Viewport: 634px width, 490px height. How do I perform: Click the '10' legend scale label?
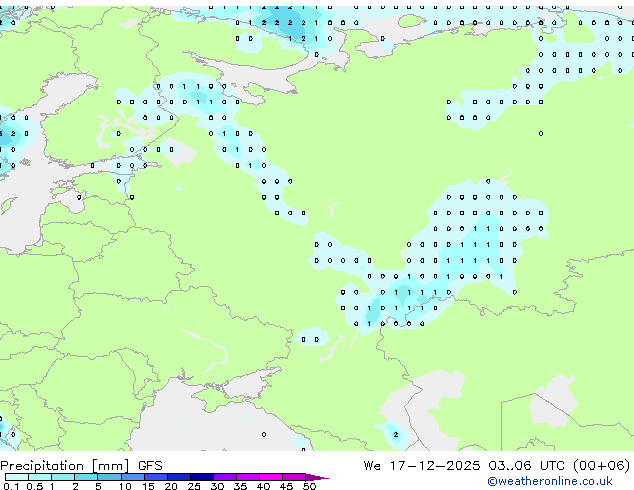(125, 486)
